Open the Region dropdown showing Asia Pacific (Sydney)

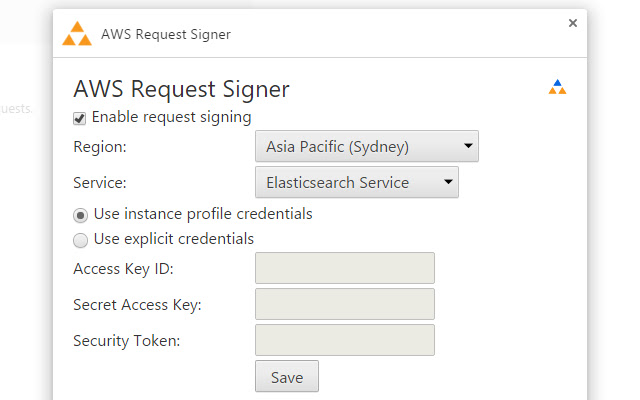[x=367, y=147]
